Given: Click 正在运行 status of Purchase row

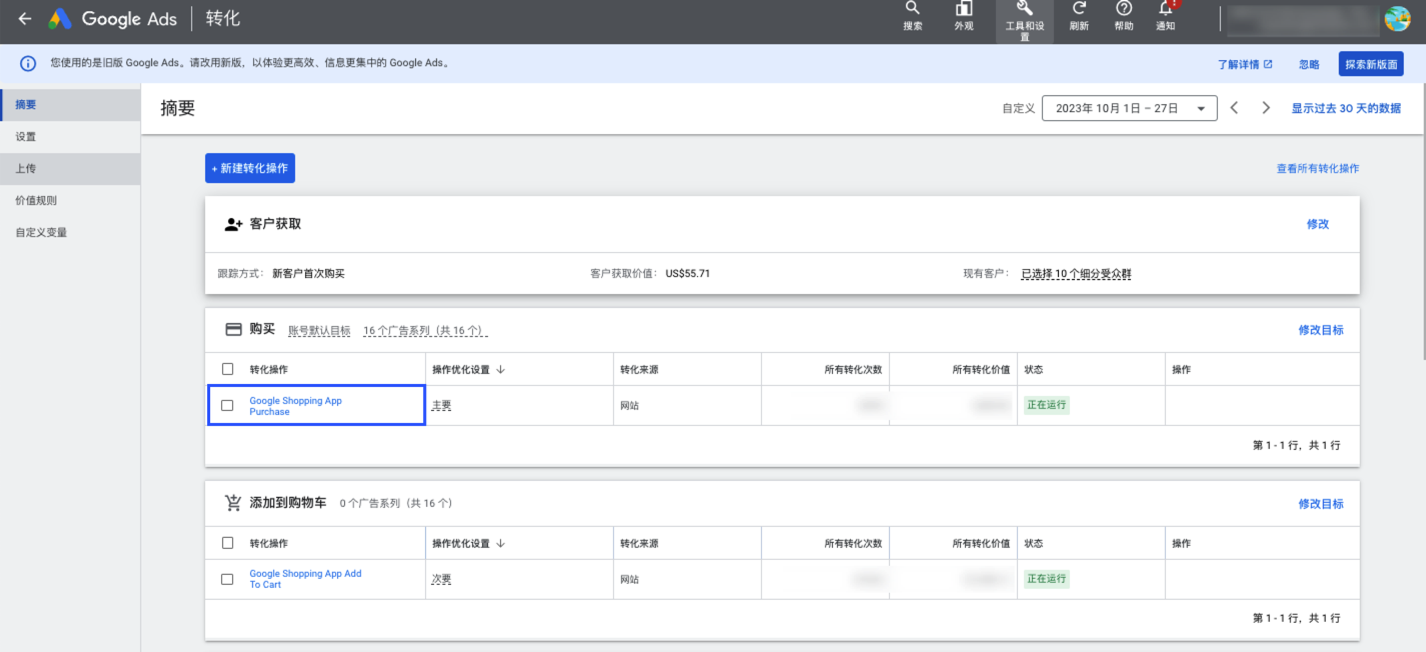Looking at the screenshot, I should pyautogui.click(x=1046, y=405).
